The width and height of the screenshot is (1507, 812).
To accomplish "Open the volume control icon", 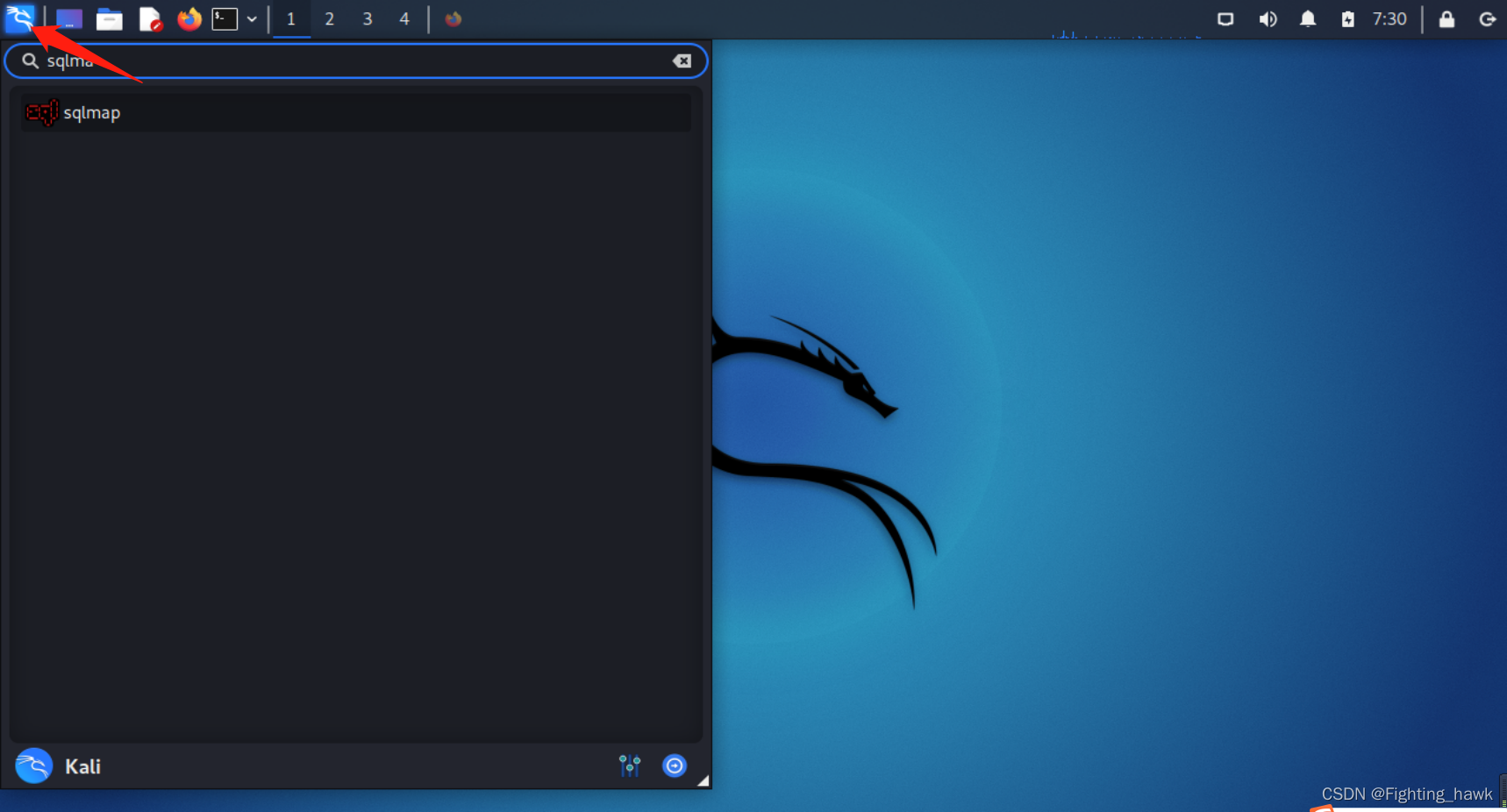I will pos(1268,19).
